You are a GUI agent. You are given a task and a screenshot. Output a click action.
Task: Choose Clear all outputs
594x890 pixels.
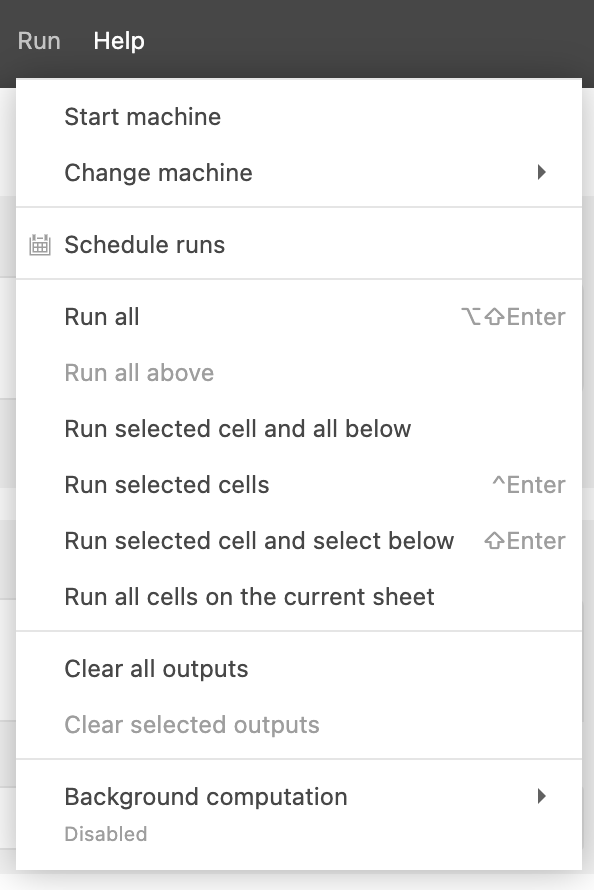[x=299, y=669]
